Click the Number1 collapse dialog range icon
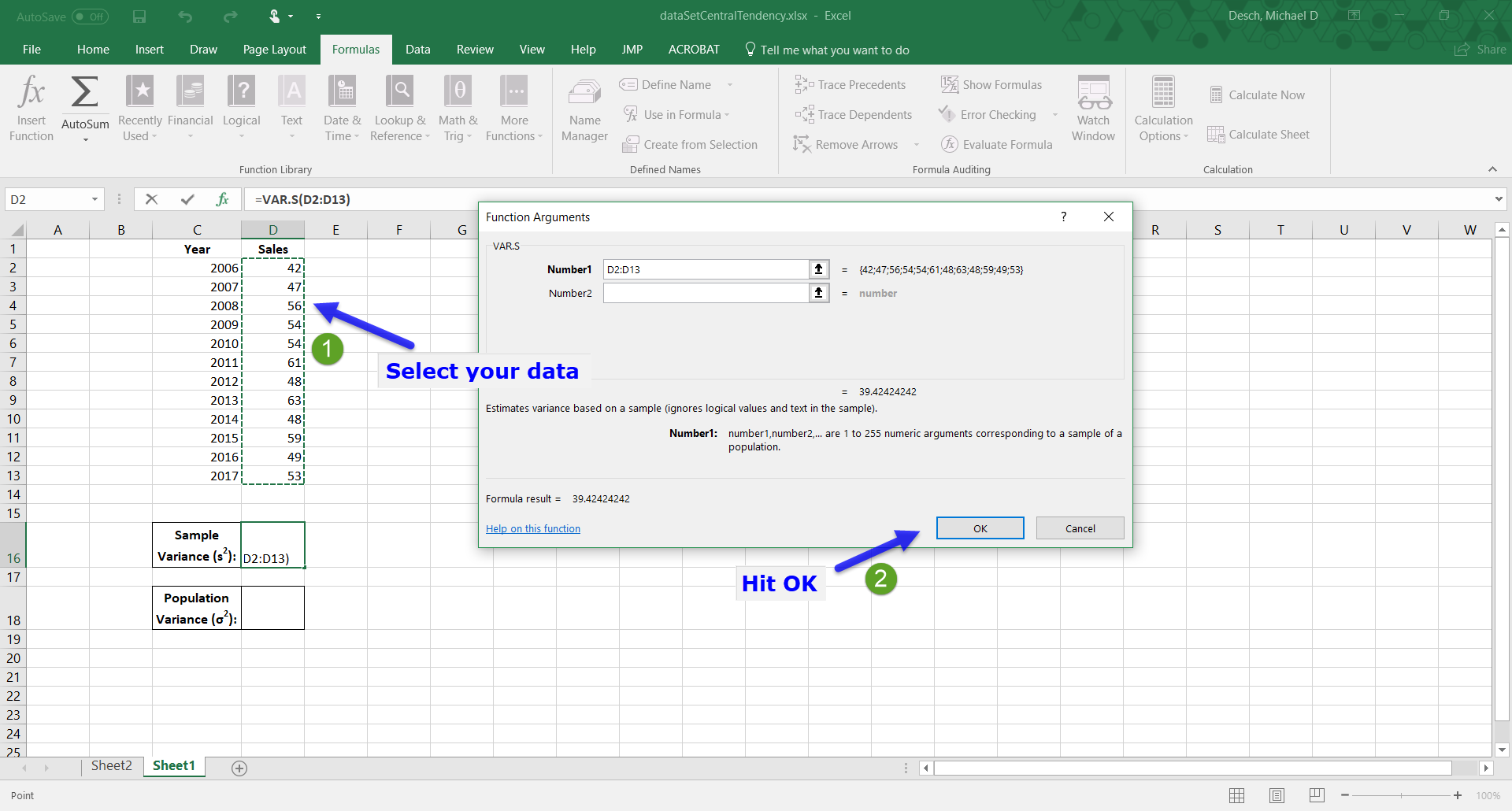The image size is (1512, 811). click(x=819, y=269)
